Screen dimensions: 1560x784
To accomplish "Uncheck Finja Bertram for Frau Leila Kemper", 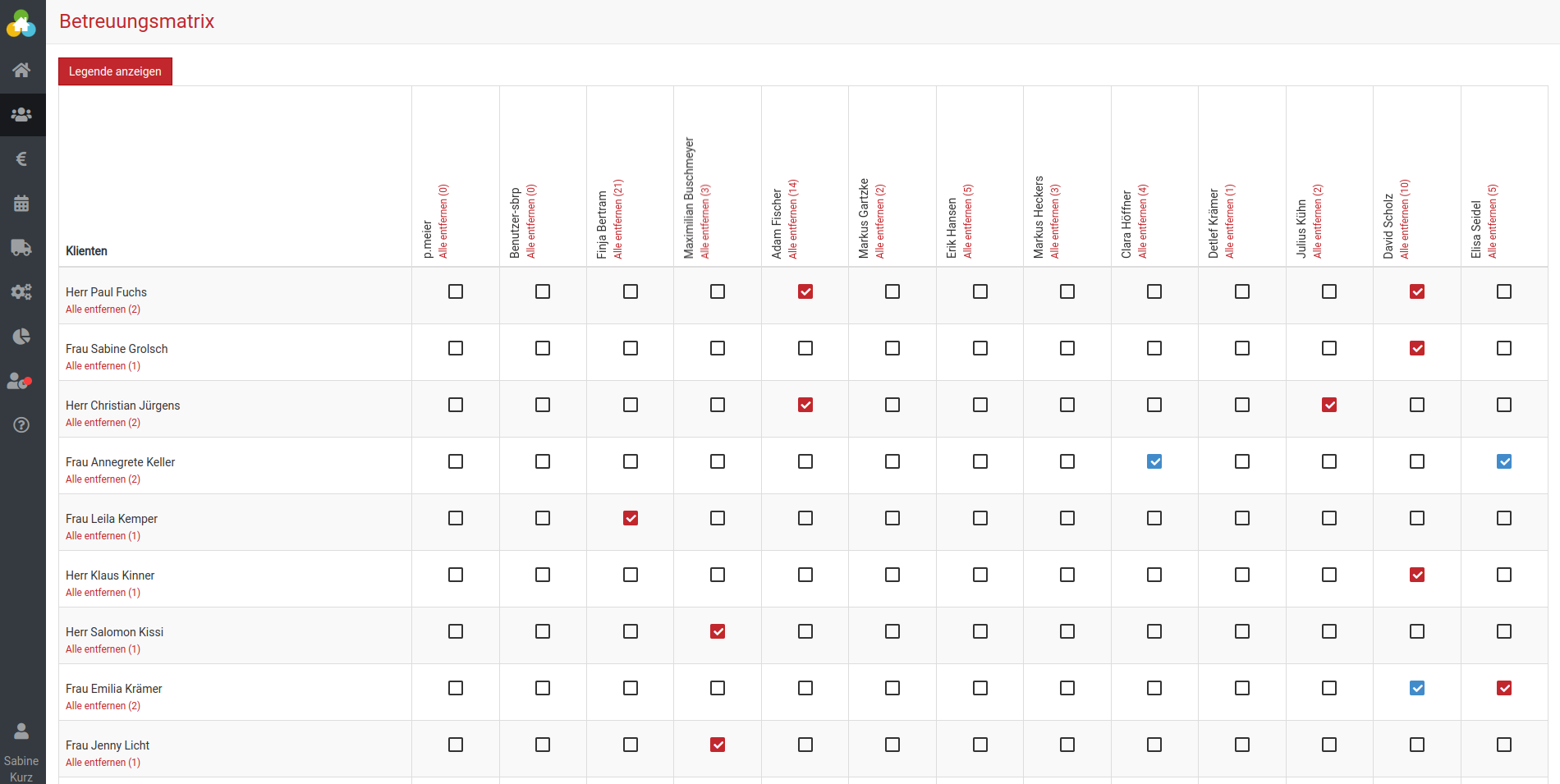I will [x=631, y=518].
